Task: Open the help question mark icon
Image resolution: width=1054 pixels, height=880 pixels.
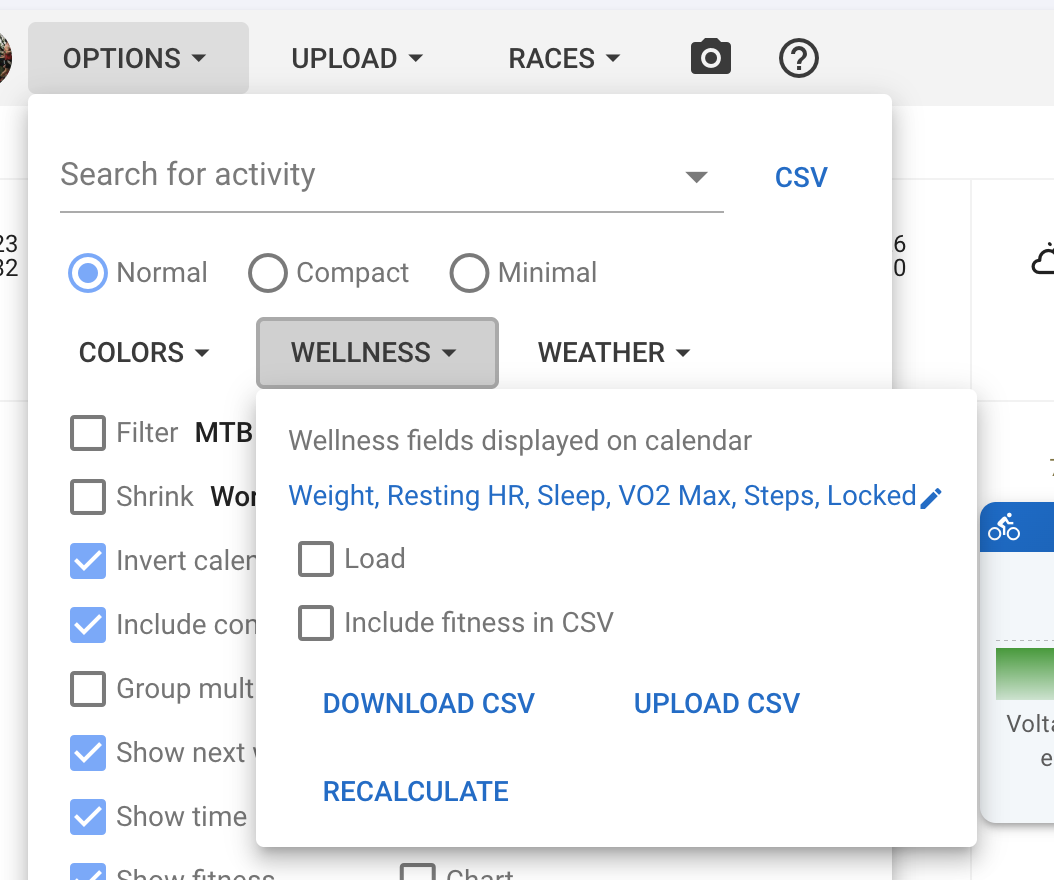Action: [798, 59]
